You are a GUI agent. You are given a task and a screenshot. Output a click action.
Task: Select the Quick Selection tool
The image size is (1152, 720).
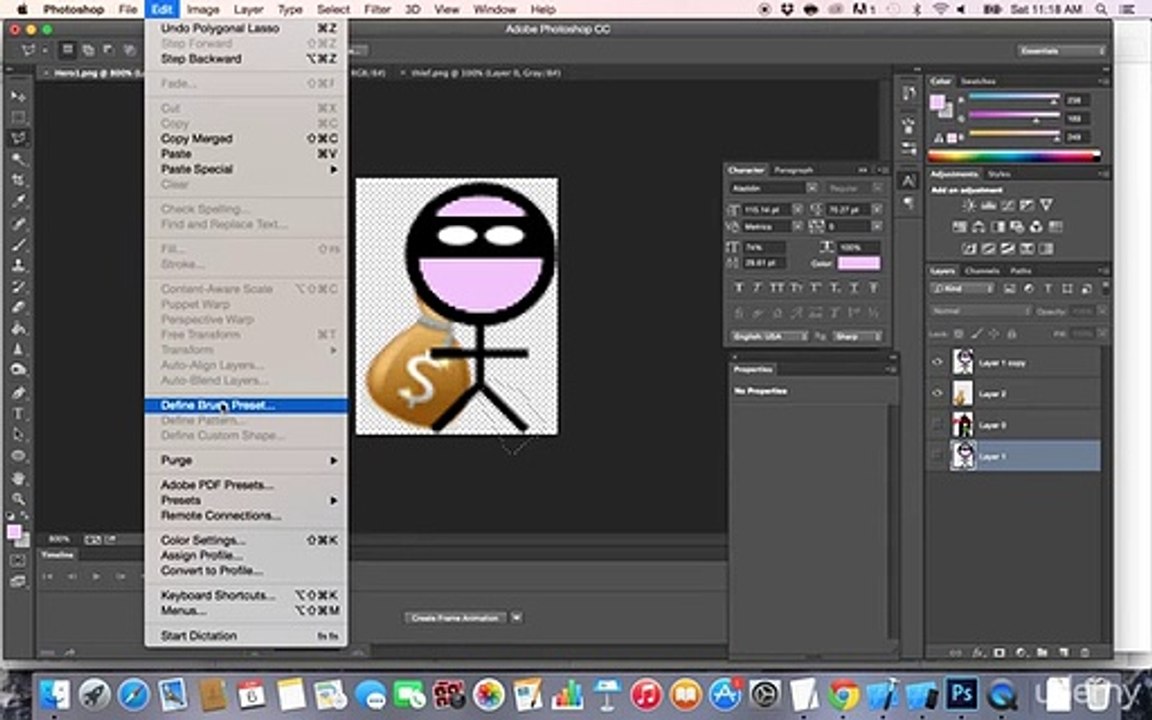pyautogui.click(x=18, y=159)
